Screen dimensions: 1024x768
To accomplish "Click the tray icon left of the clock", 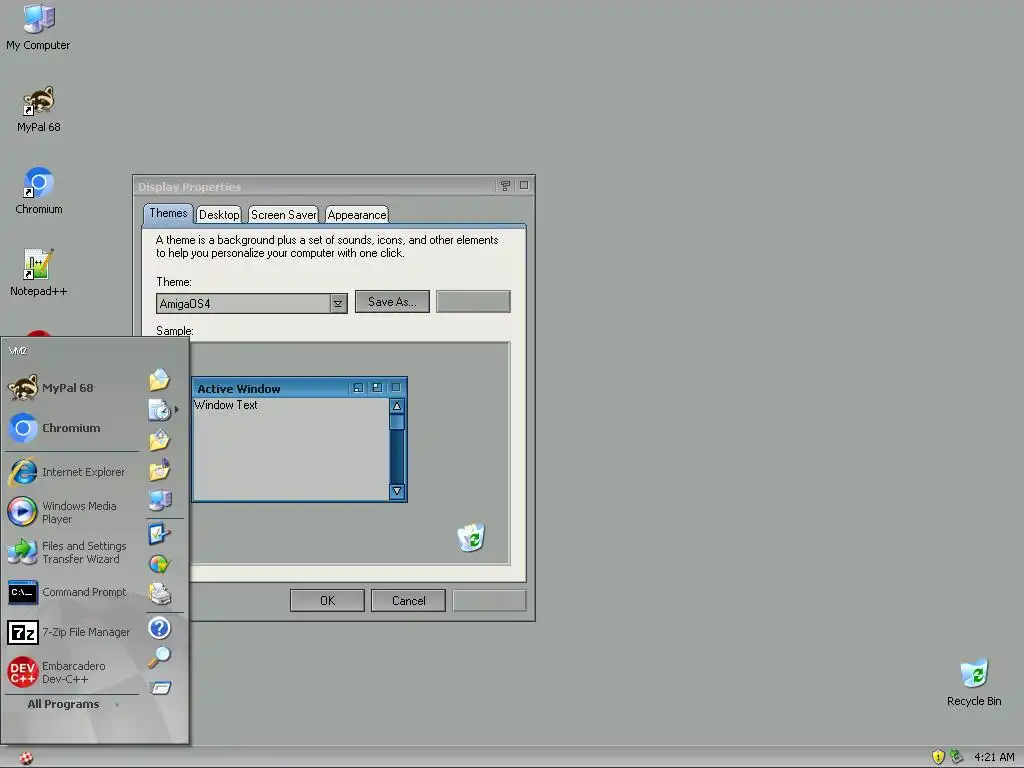I will (956, 757).
